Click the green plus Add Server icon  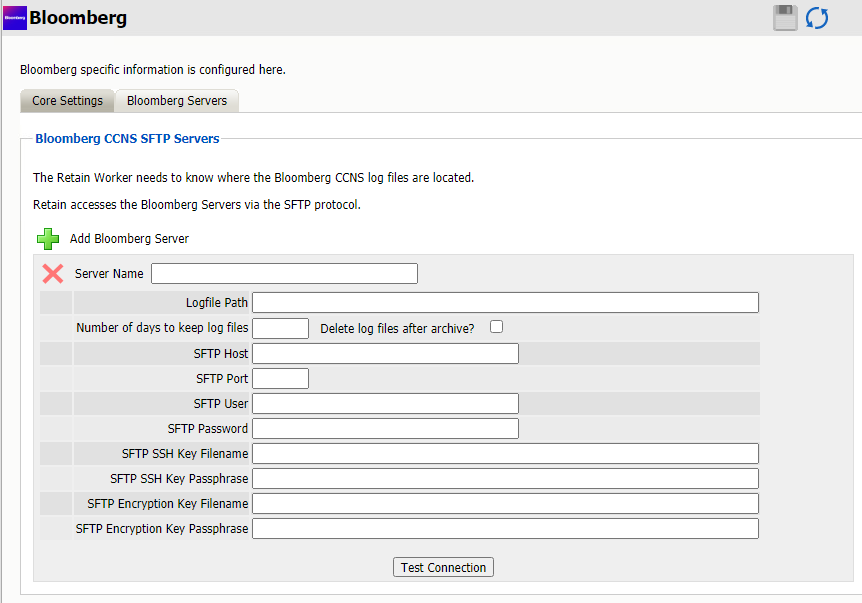[x=48, y=239]
